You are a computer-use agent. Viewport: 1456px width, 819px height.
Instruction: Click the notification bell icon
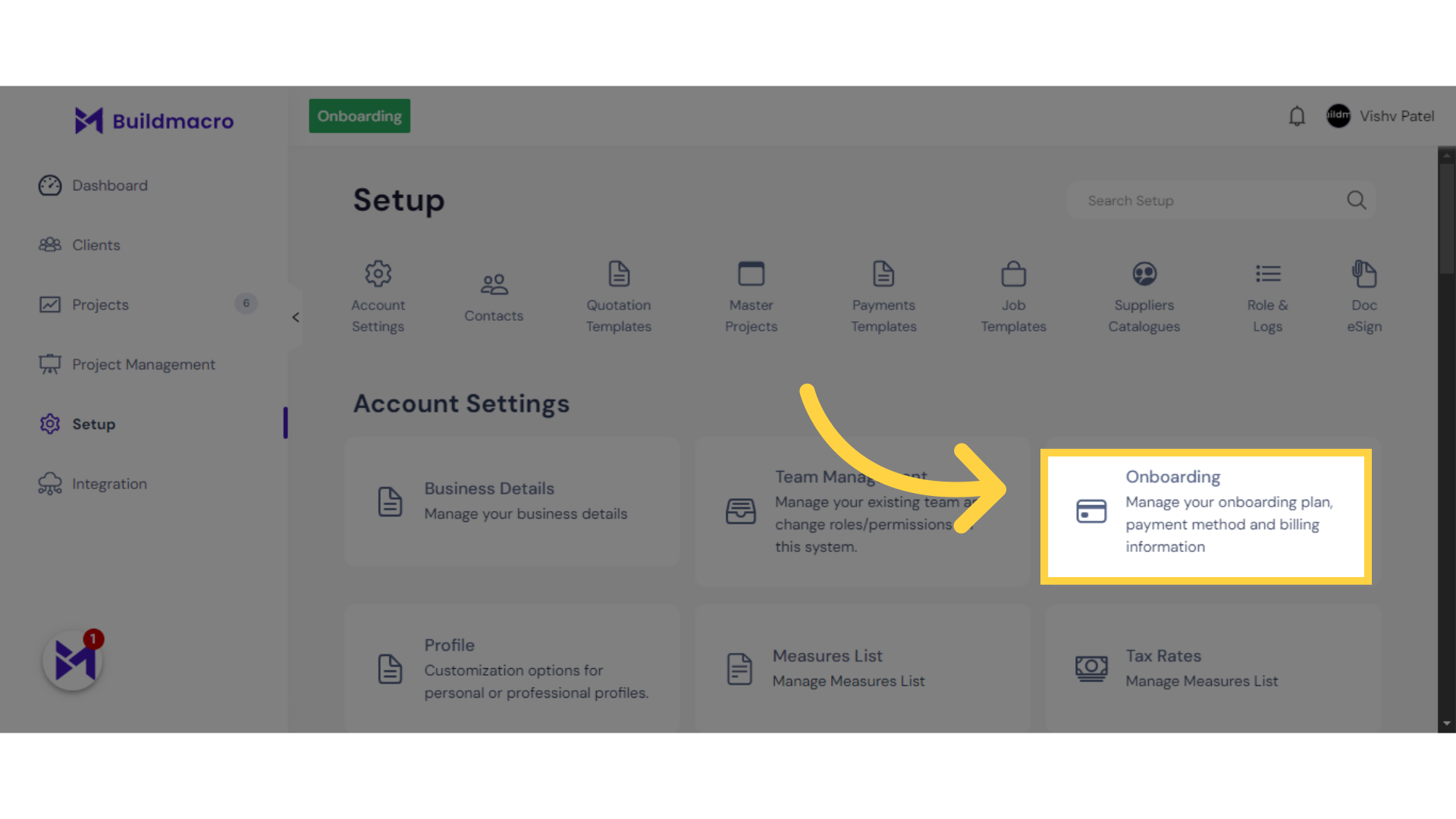click(x=1297, y=116)
